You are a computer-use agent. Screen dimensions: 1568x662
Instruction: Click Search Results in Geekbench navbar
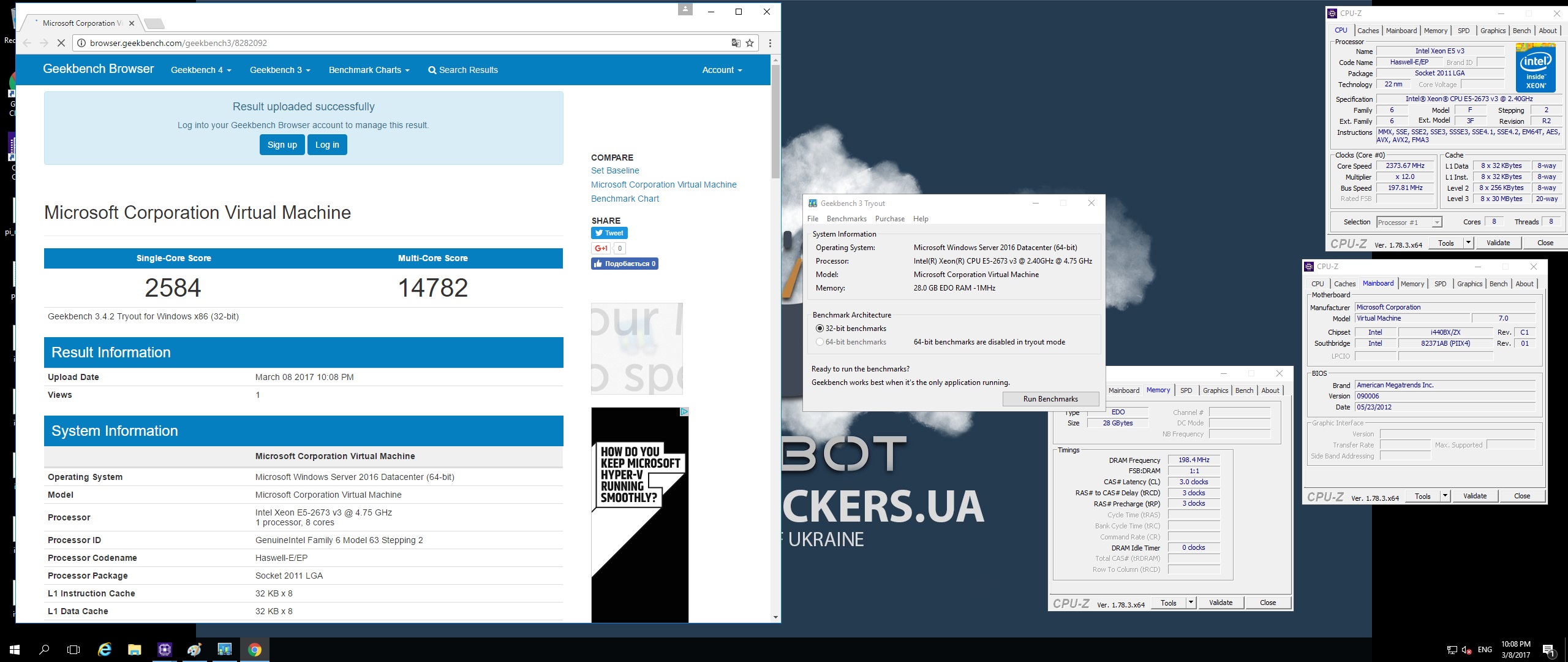(463, 70)
